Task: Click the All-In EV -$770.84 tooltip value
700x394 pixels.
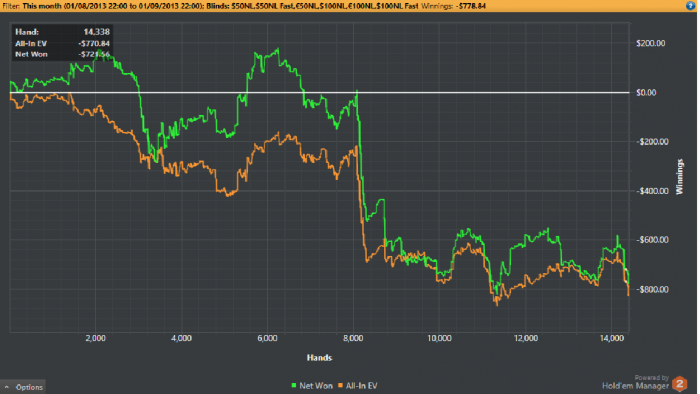Action: (x=94, y=43)
